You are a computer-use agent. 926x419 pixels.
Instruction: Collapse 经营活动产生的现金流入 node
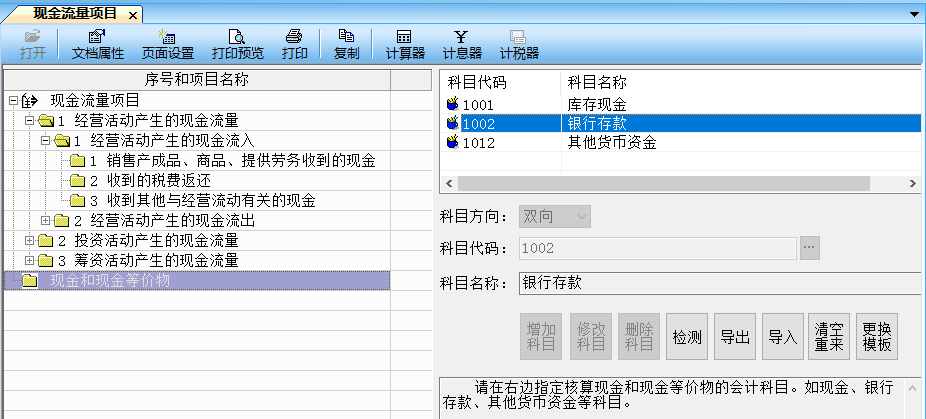pos(45,141)
